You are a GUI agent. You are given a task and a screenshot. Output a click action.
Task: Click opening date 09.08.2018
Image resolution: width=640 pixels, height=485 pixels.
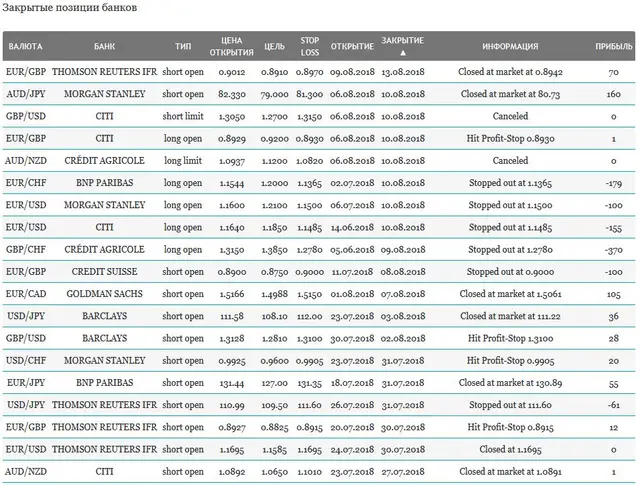click(352, 72)
